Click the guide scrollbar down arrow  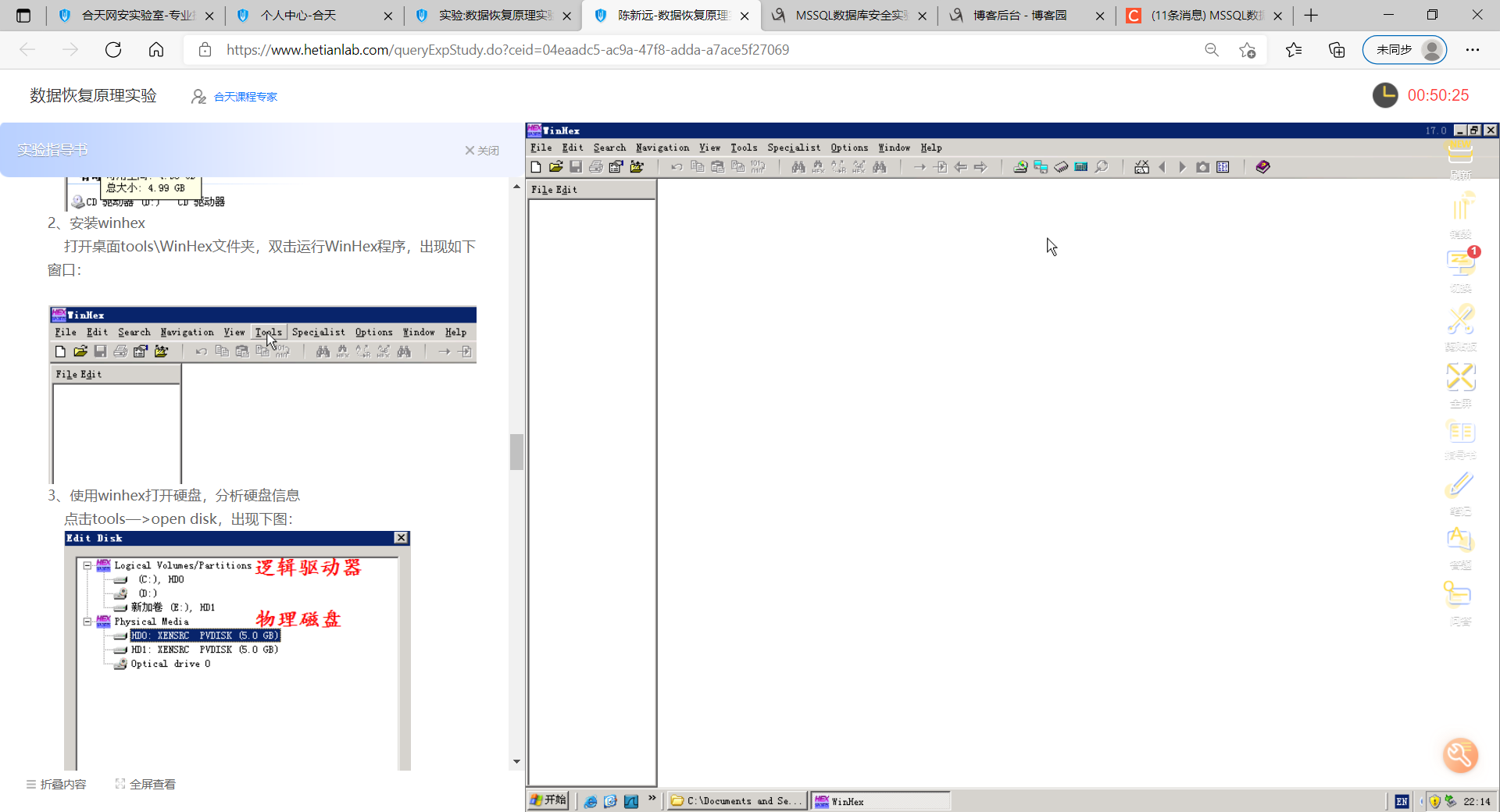pyautogui.click(x=516, y=761)
